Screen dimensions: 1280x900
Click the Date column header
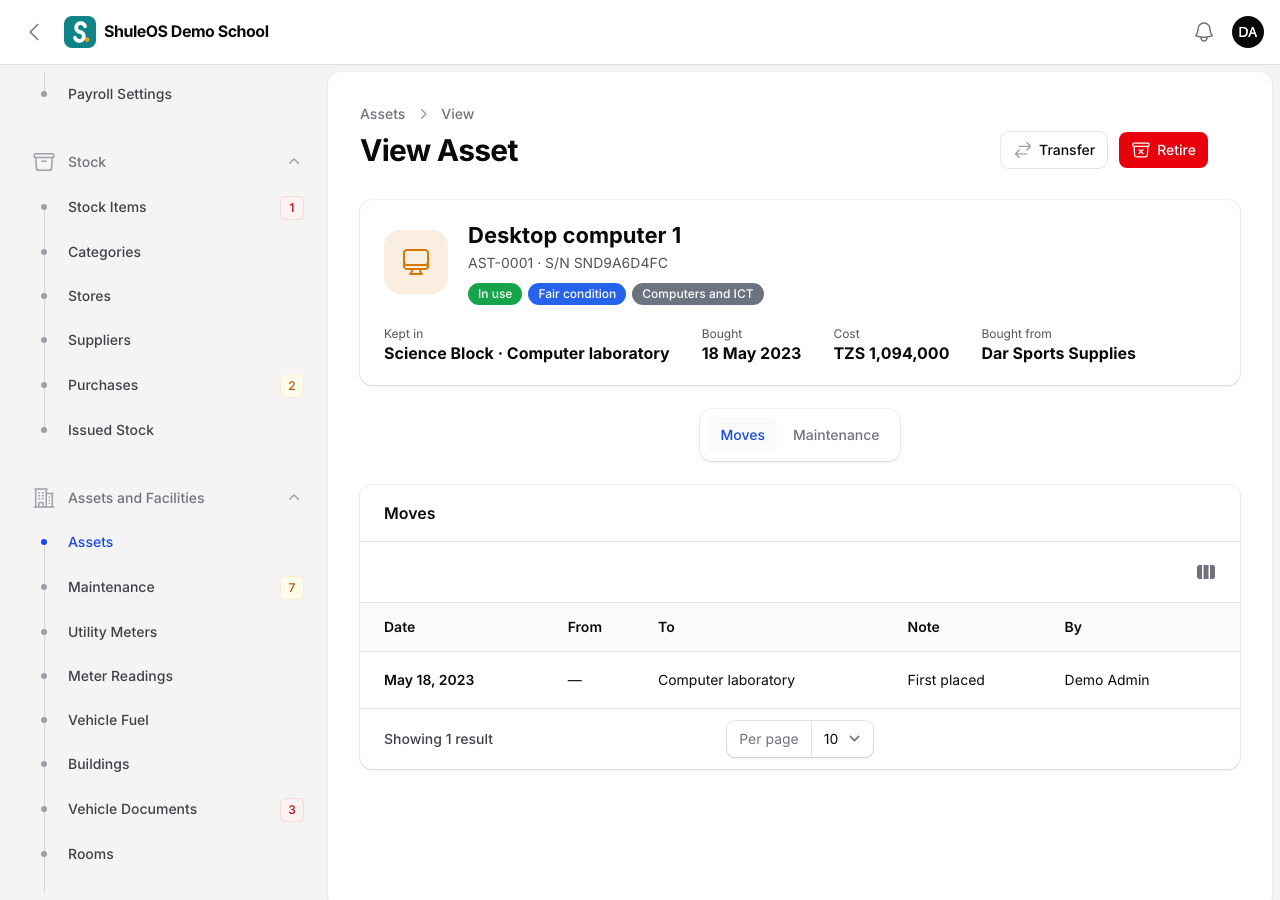[x=399, y=627]
